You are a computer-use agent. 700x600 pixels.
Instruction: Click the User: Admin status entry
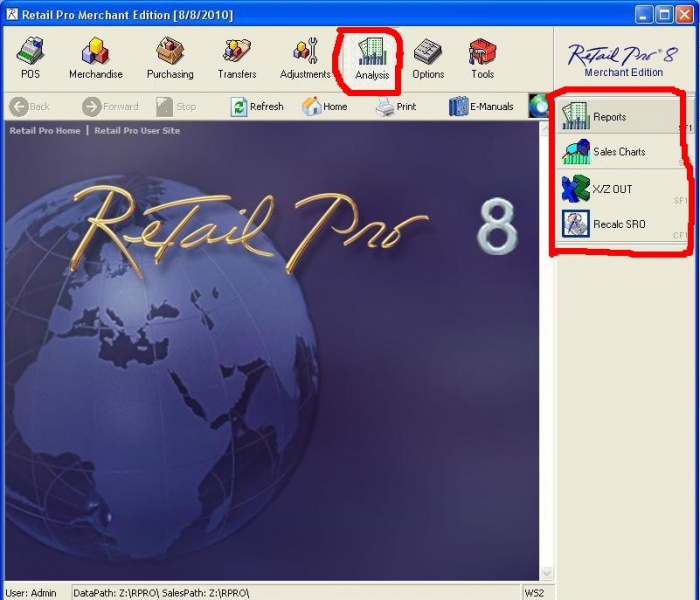31,593
